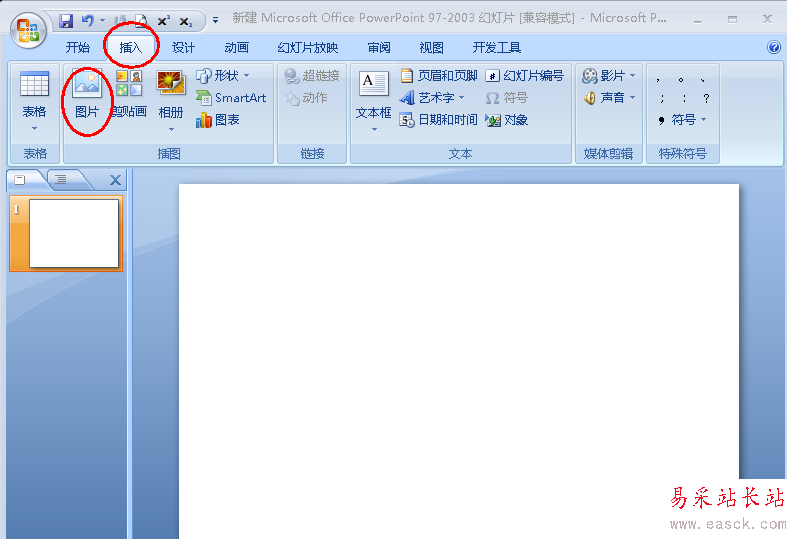
Task: Open the 影片 movie dropdown
Action: coord(609,76)
